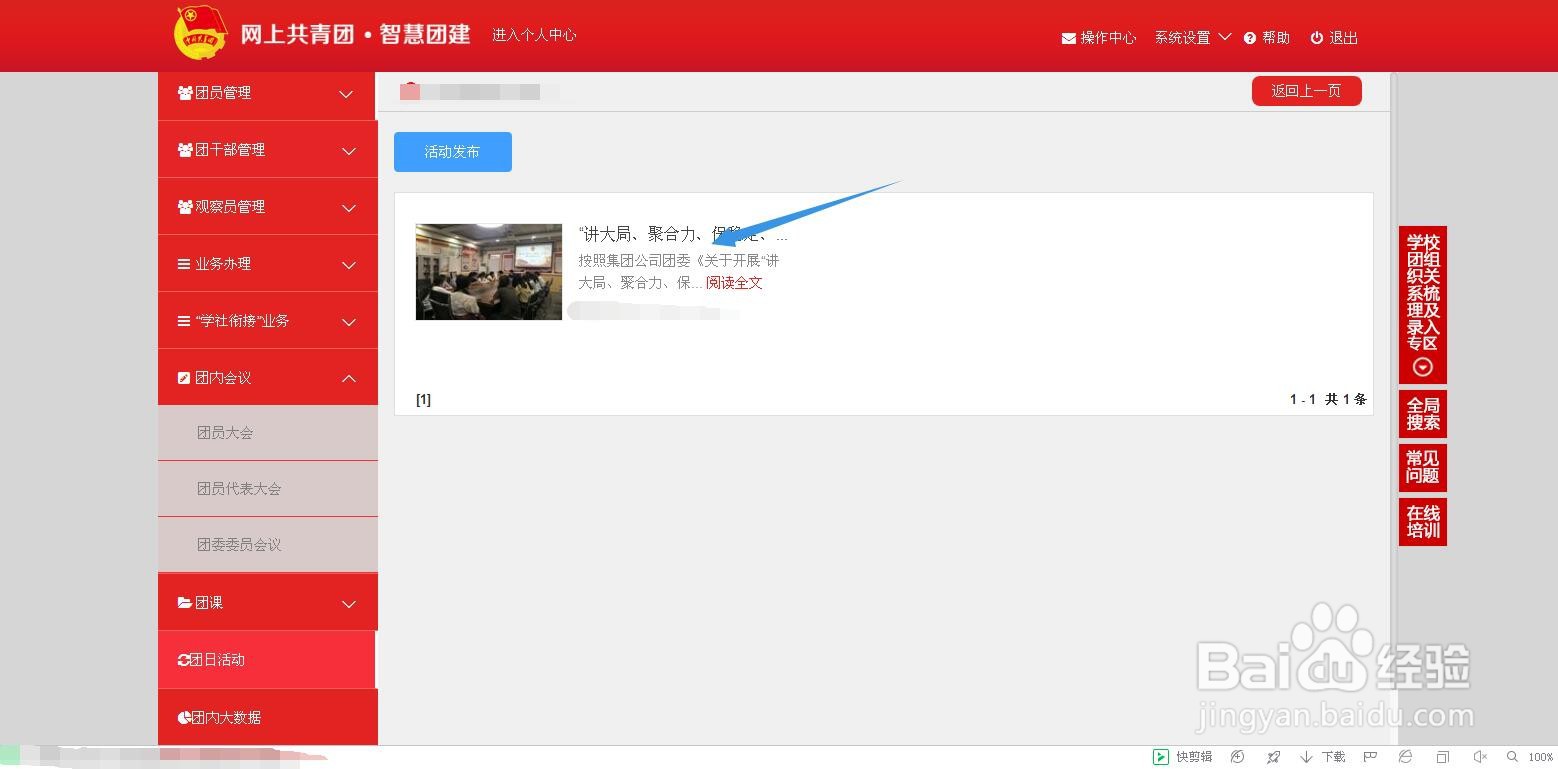1558x769 pixels.
Task: Select 团员大会 from the sidebar
Action: click(225, 432)
